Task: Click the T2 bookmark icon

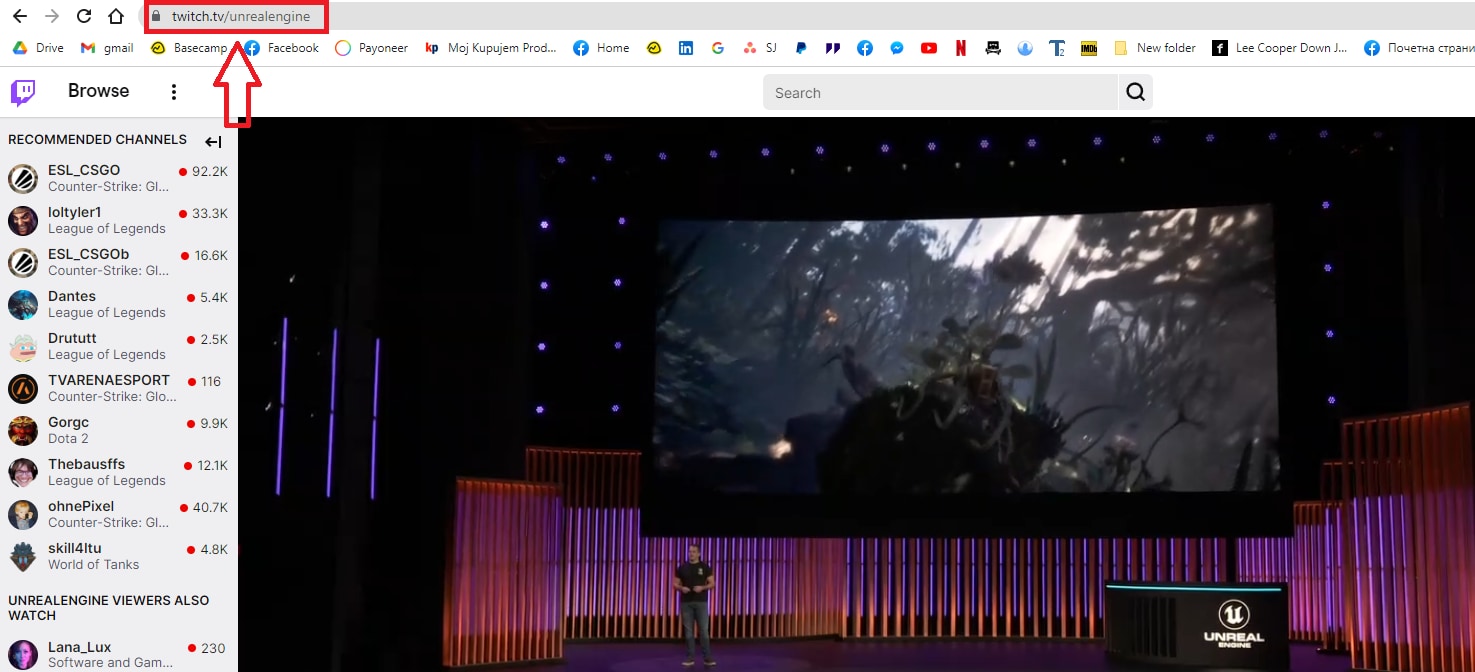Action: pyautogui.click(x=1057, y=48)
